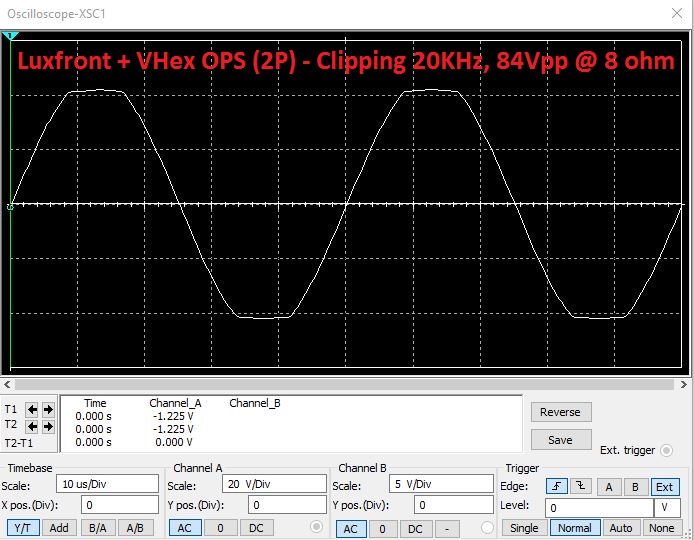Choose Normal trigger mode
Screen dimensions: 694x540
coord(574,528)
